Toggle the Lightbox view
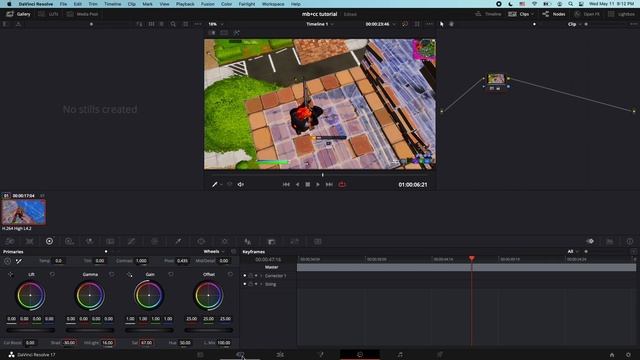 point(621,14)
